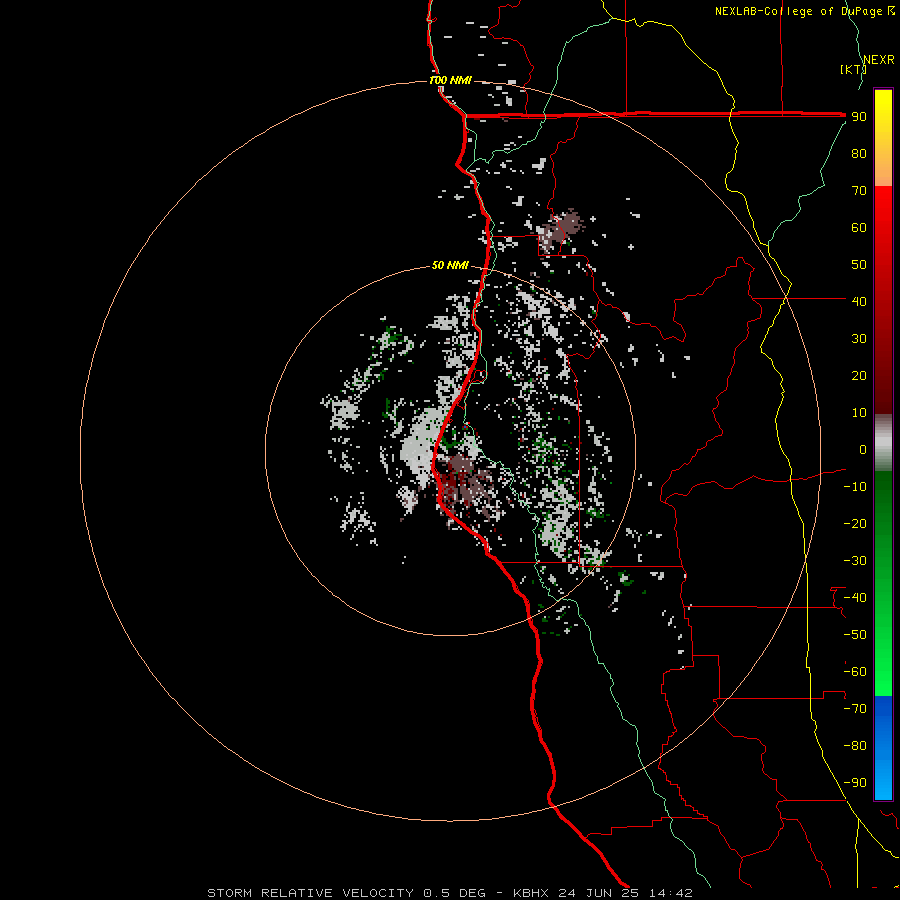The image size is (900, 900).
Task: Click the -70 value on velocity scale
Action: 855,709
